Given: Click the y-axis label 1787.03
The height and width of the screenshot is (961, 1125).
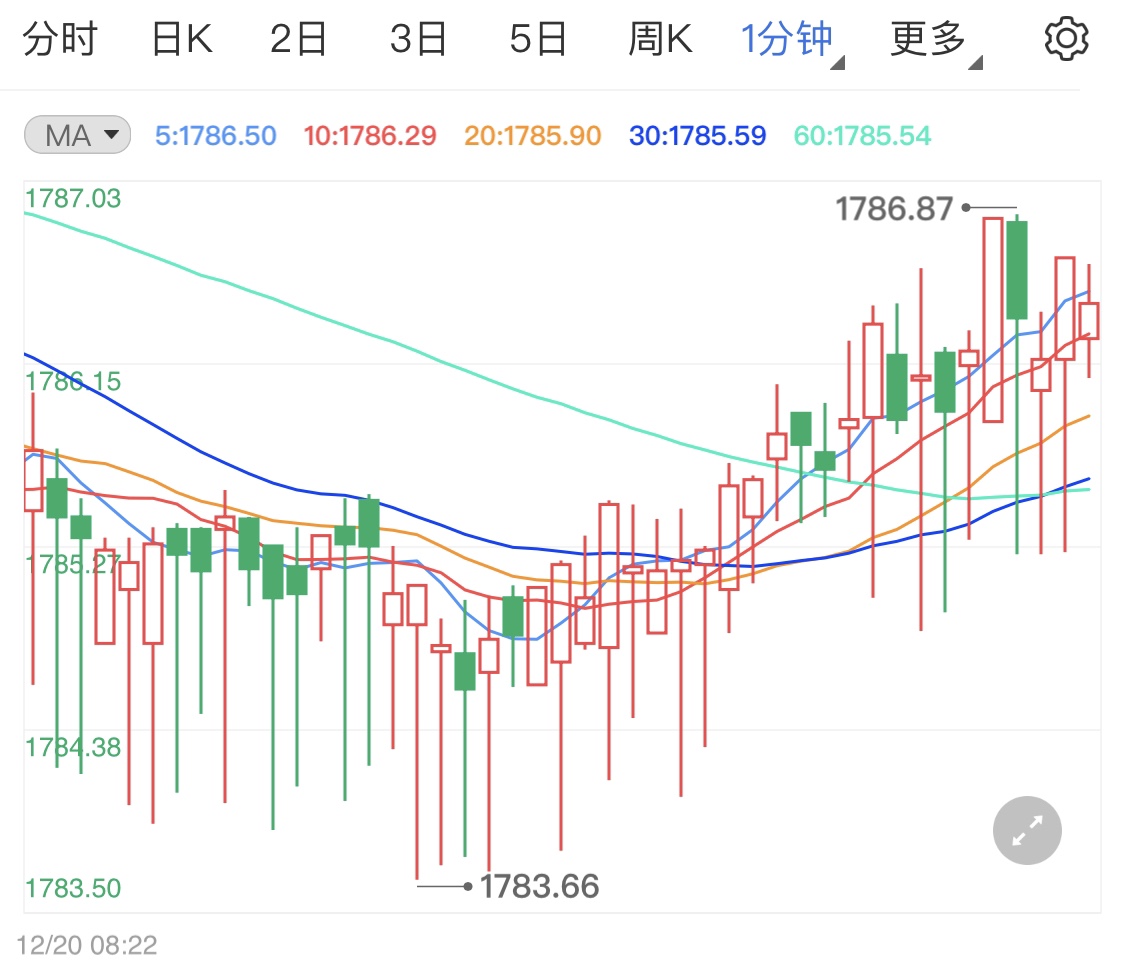Looking at the screenshot, I should click(x=73, y=198).
